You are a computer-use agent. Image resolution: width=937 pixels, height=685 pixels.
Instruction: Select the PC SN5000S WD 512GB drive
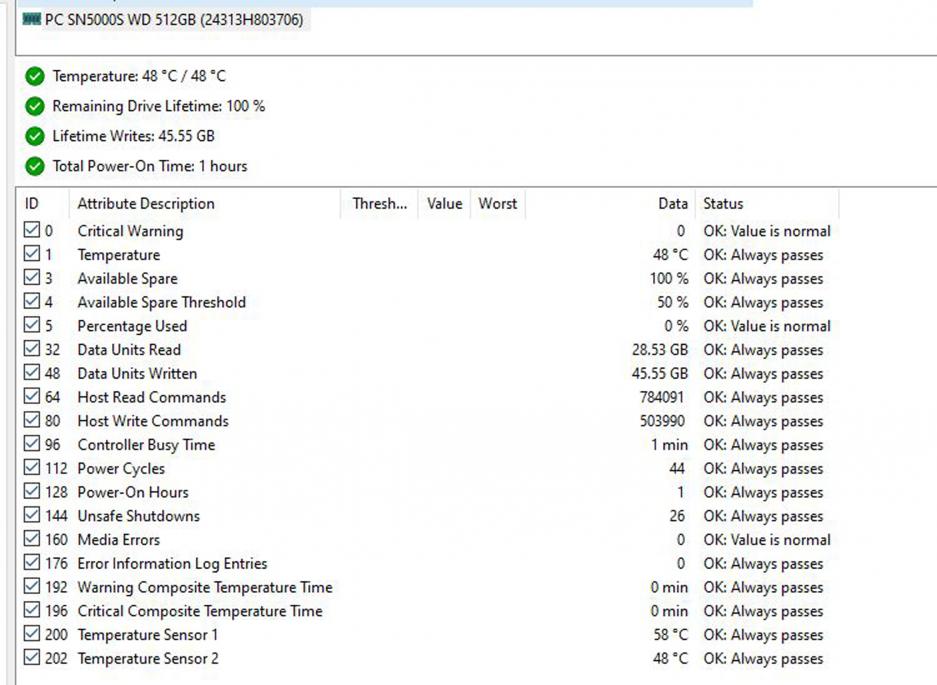(173, 20)
